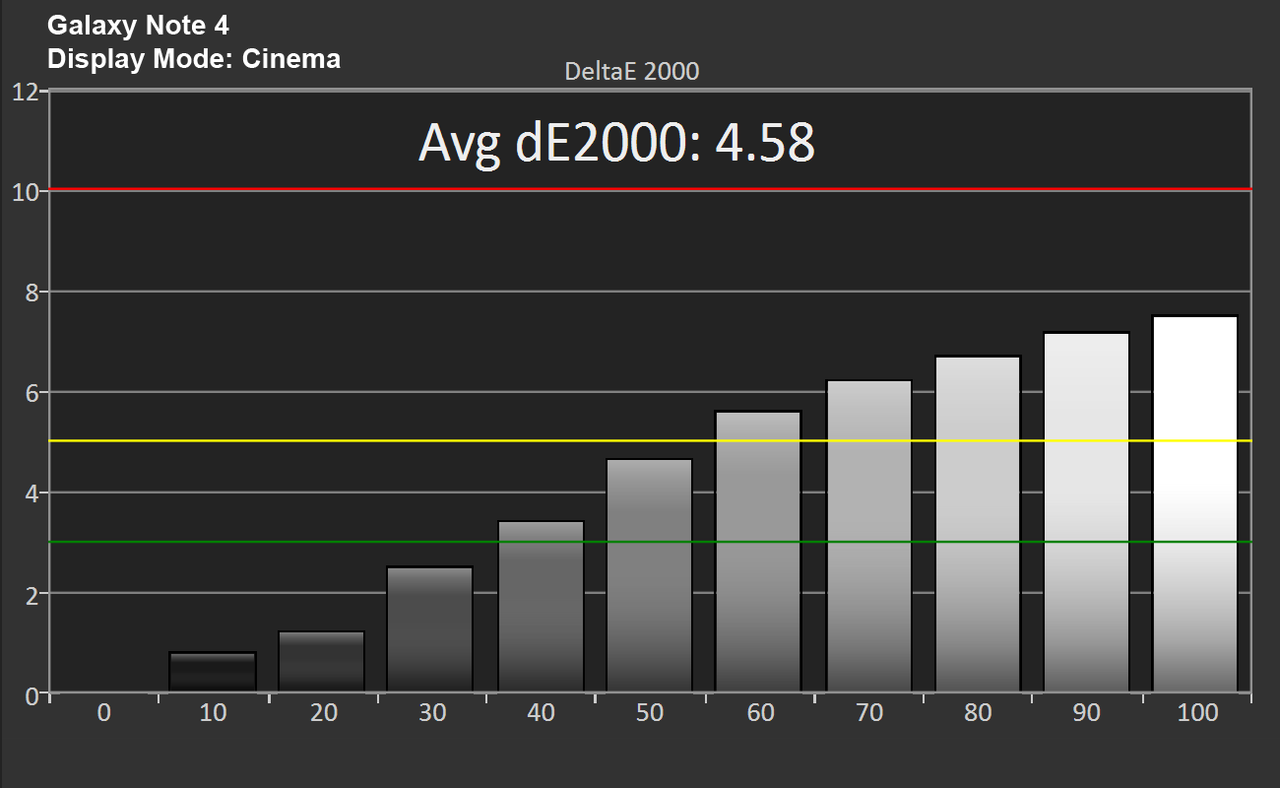
Task: Select the bar above x-axis value 40
Action: click(541, 606)
